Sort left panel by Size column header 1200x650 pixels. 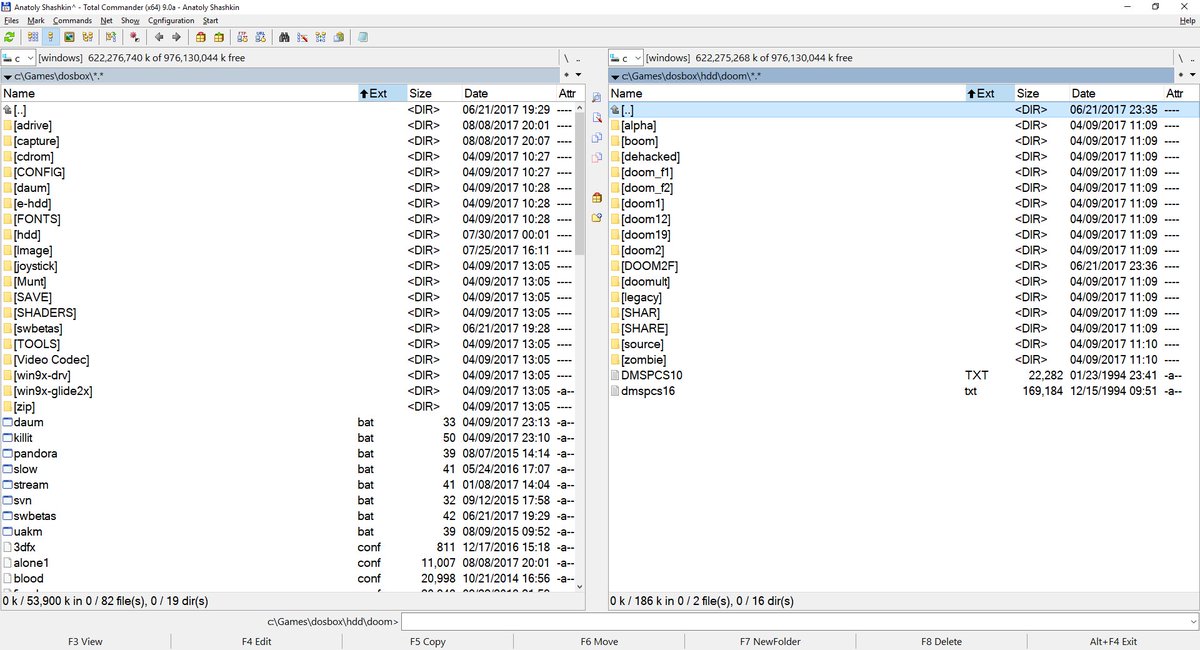click(433, 93)
